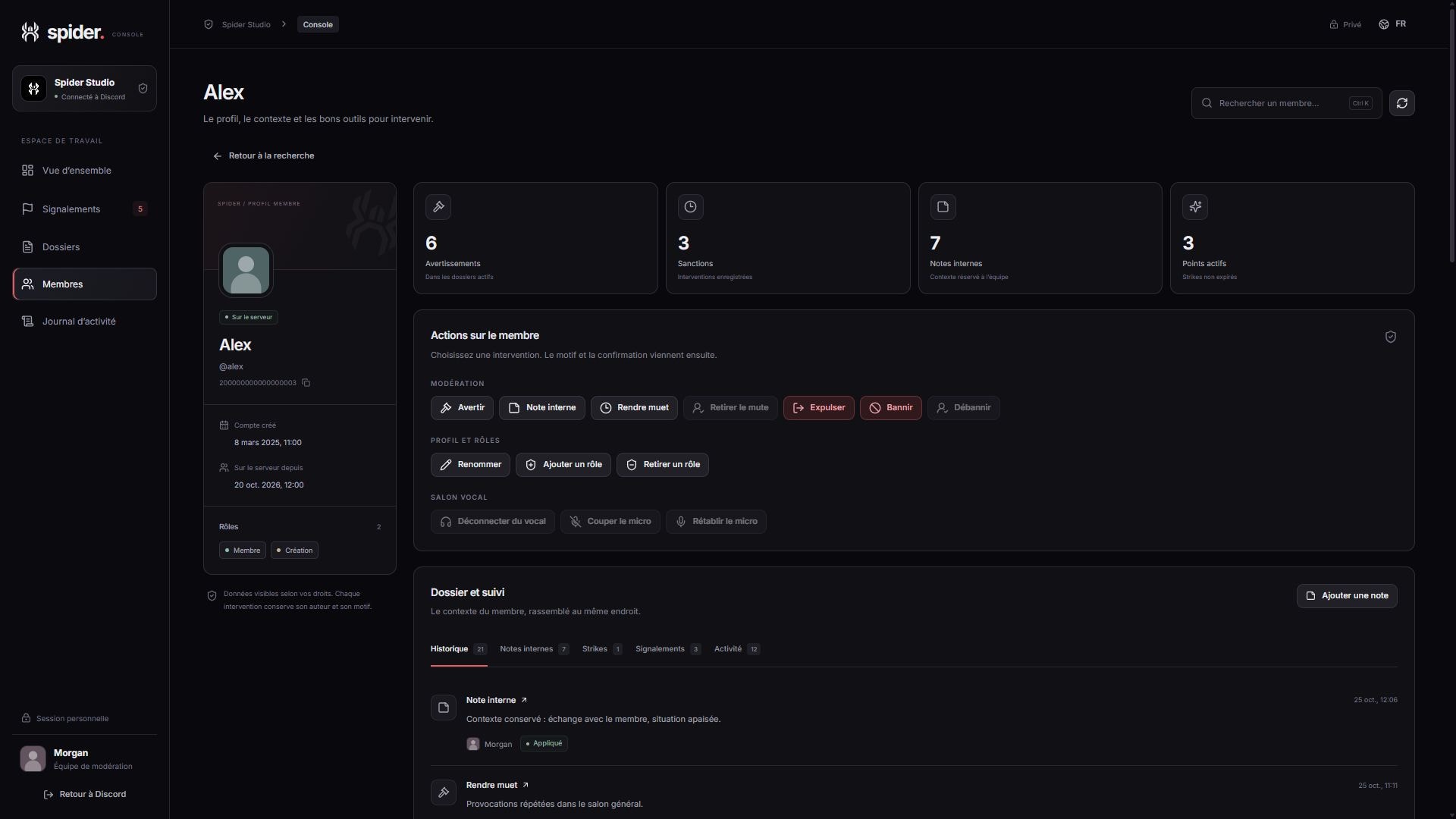Click the Rendre muet button

(634, 408)
